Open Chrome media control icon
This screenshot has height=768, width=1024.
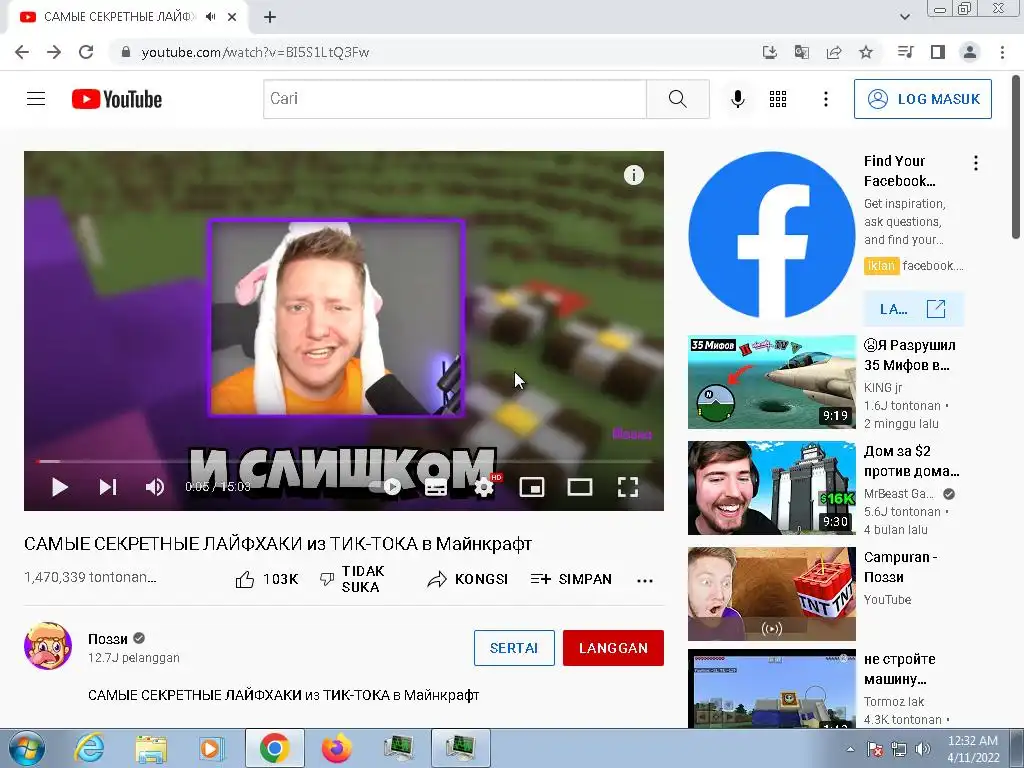(x=905, y=52)
